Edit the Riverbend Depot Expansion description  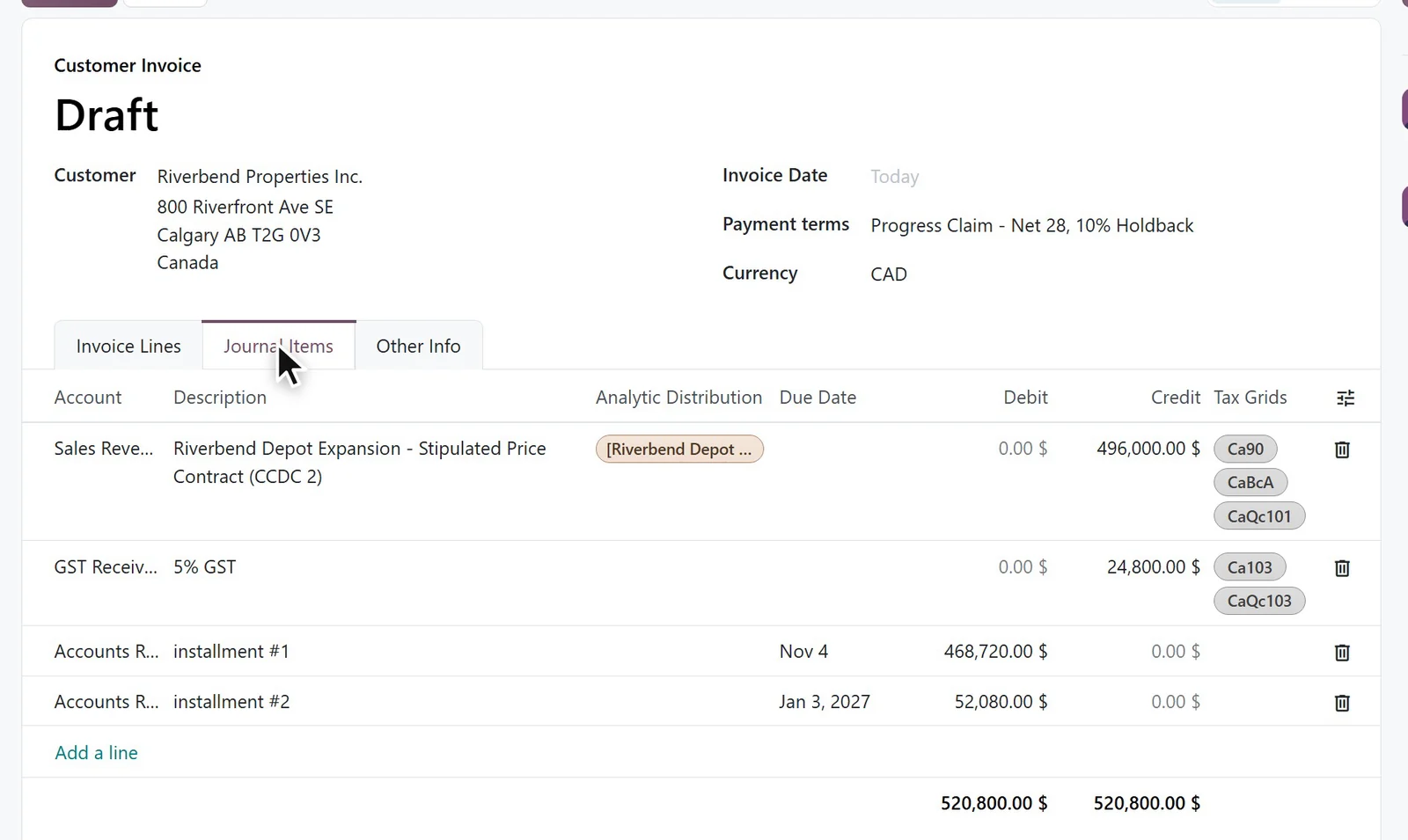(360, 463)
